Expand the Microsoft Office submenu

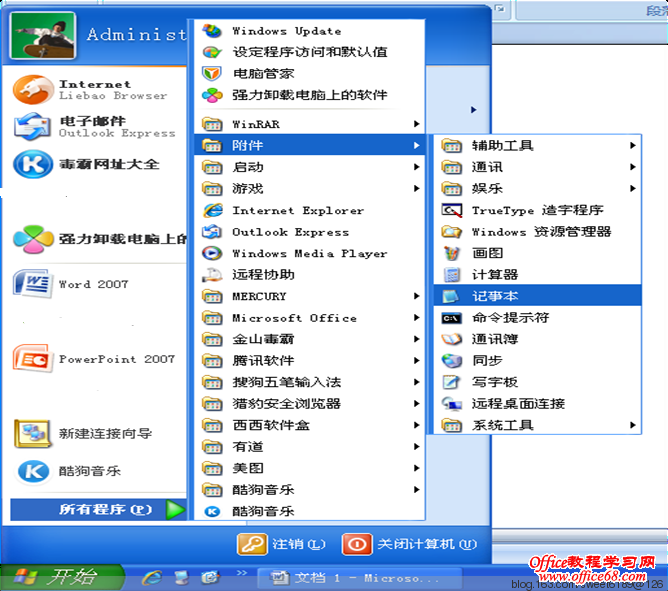tap(416, 318)
